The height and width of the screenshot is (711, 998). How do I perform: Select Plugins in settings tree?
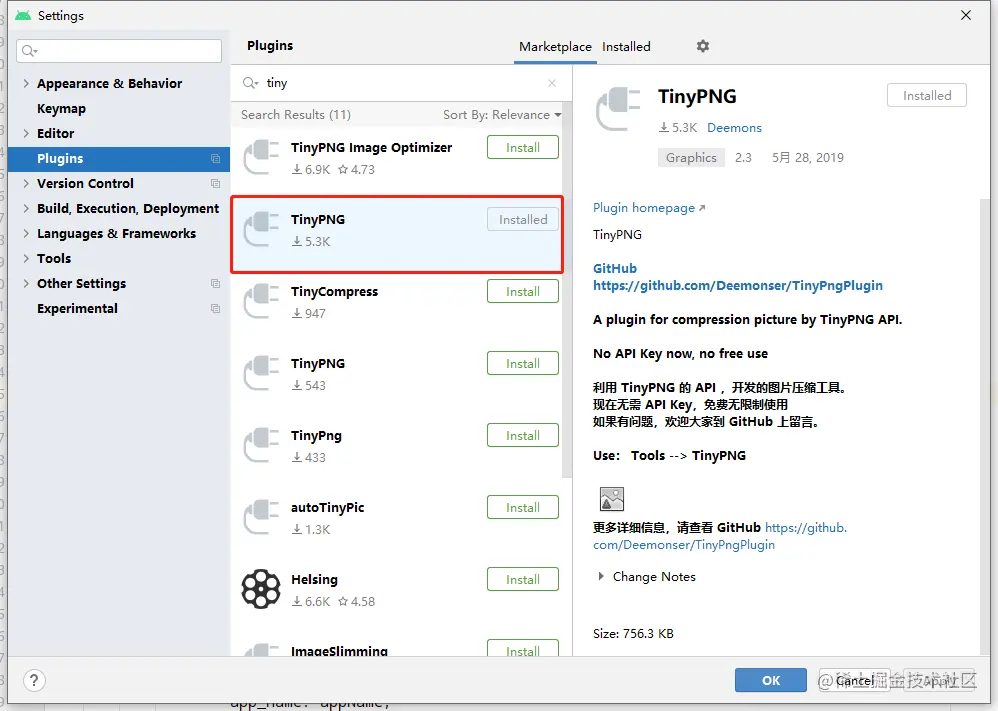pyautogui.click(x=119, y=158)
